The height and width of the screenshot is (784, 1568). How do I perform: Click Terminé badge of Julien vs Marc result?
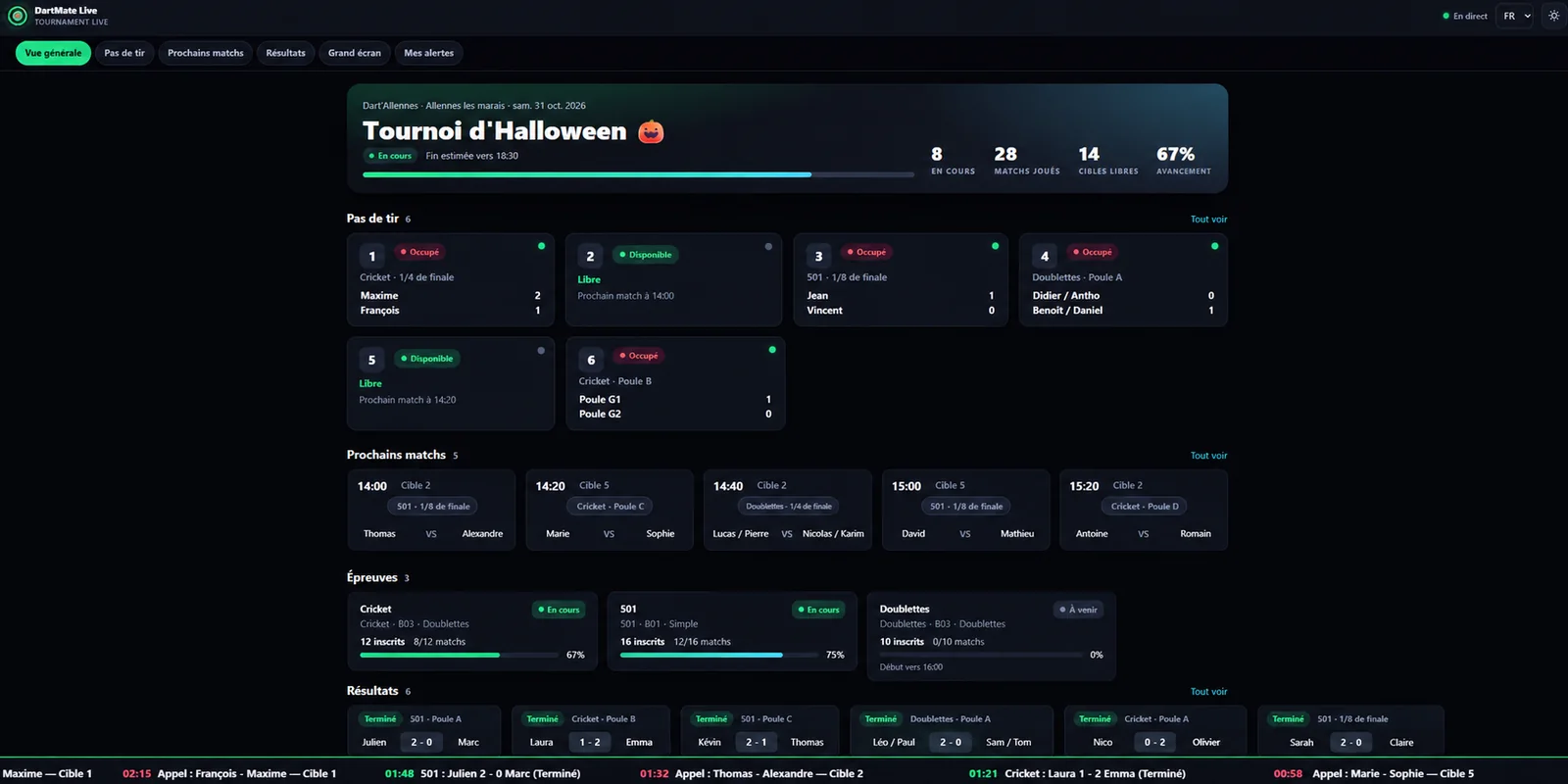pyautogui.click(x=380, y=719)
